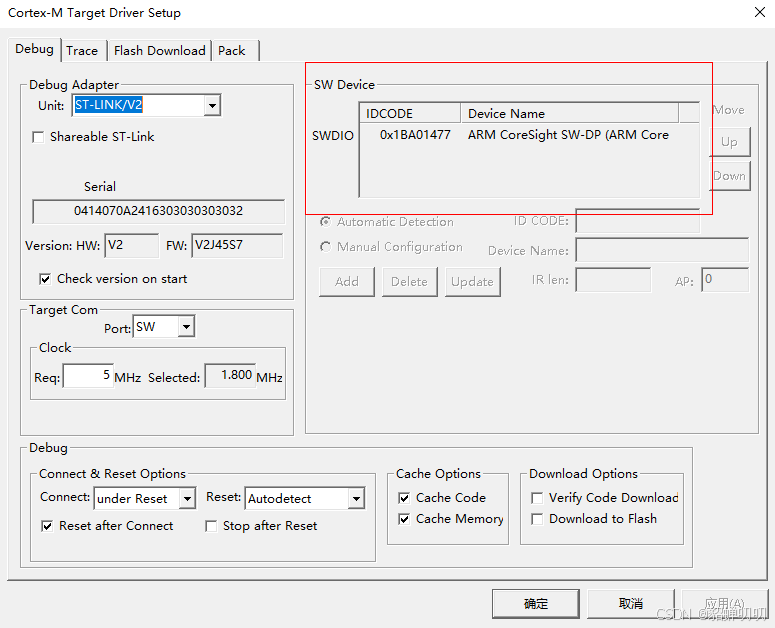
Task: Click the FW version V2J45S7 field
Action: click(x=237, y=246)
